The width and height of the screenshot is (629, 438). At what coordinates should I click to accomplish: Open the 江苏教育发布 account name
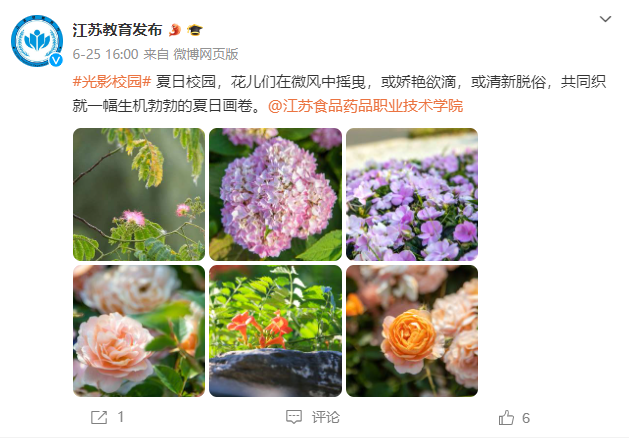coord(117,30)
